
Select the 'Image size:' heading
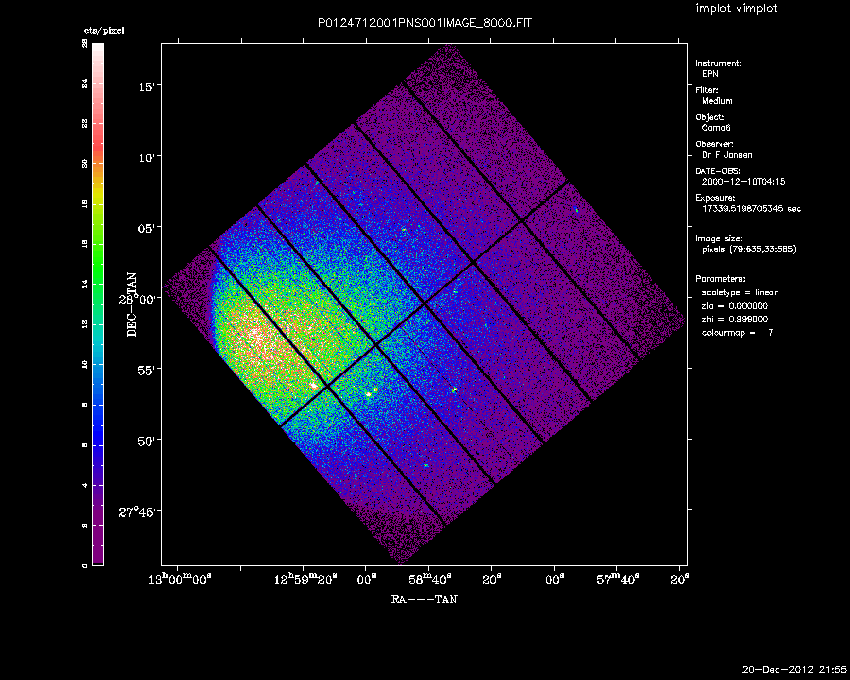[719, 239]
